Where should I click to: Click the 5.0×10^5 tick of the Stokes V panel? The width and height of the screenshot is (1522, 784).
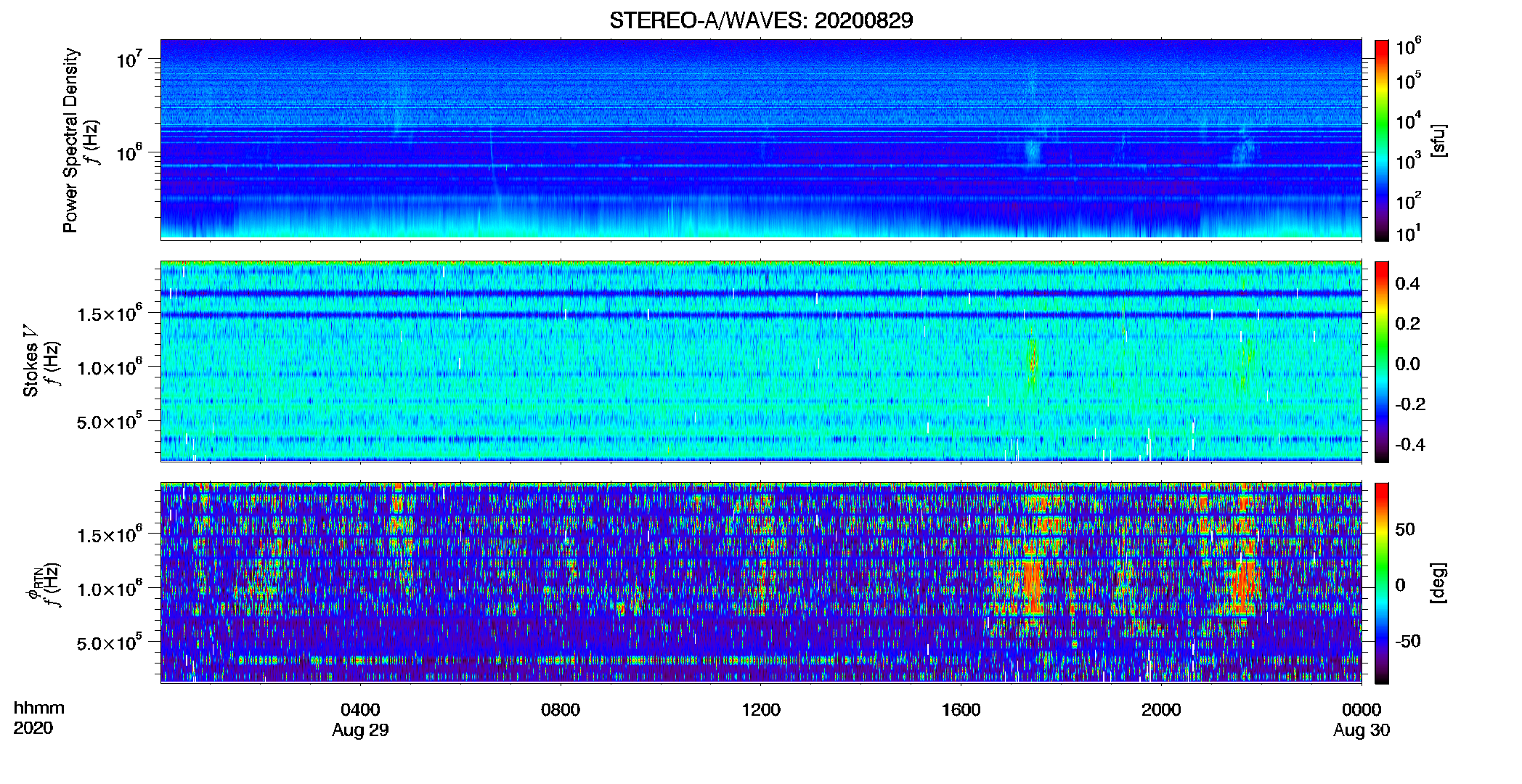[x=110, y=420]
